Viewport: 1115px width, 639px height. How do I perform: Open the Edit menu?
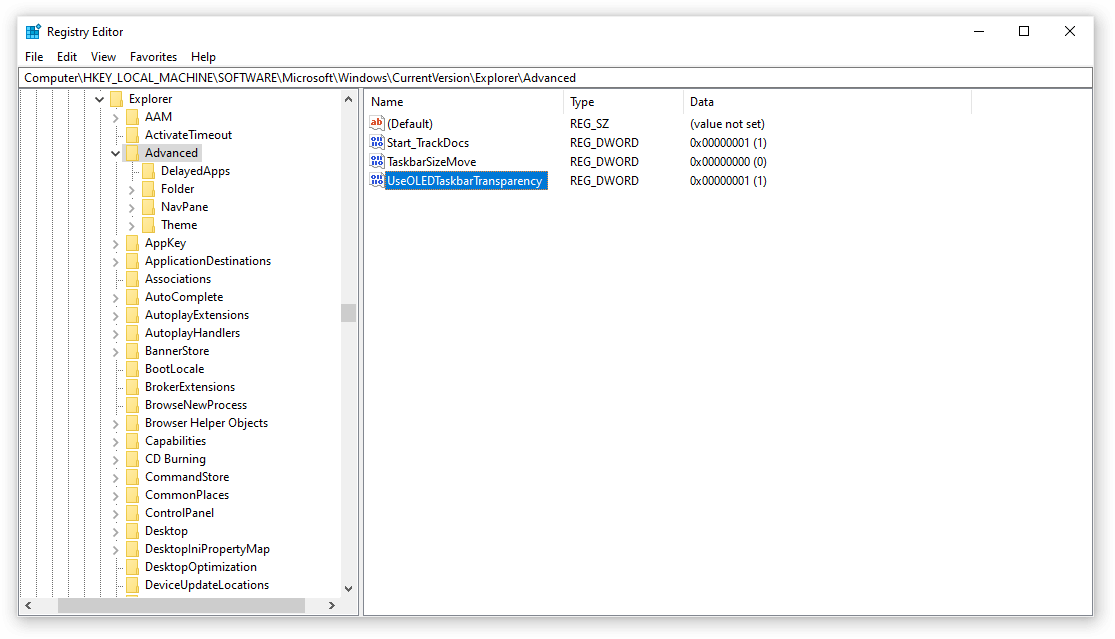point(67,57)
